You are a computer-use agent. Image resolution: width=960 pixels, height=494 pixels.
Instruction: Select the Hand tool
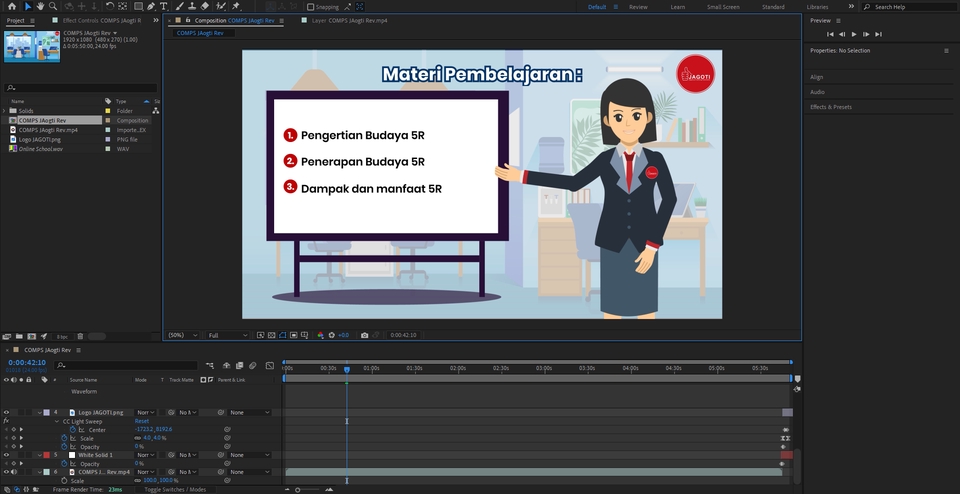coord(40,6)
